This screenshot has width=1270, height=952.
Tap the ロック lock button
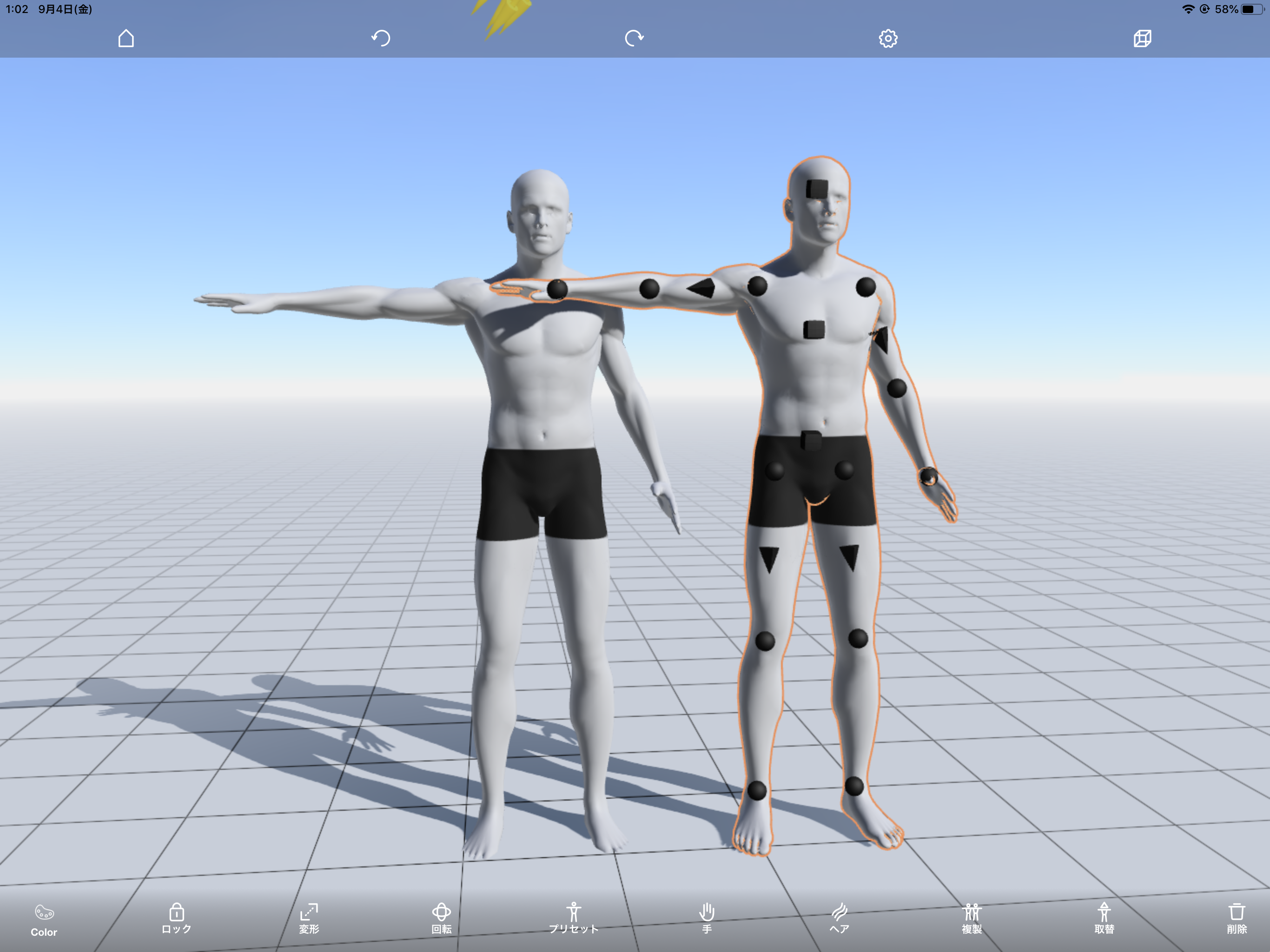tap(176, 918)
